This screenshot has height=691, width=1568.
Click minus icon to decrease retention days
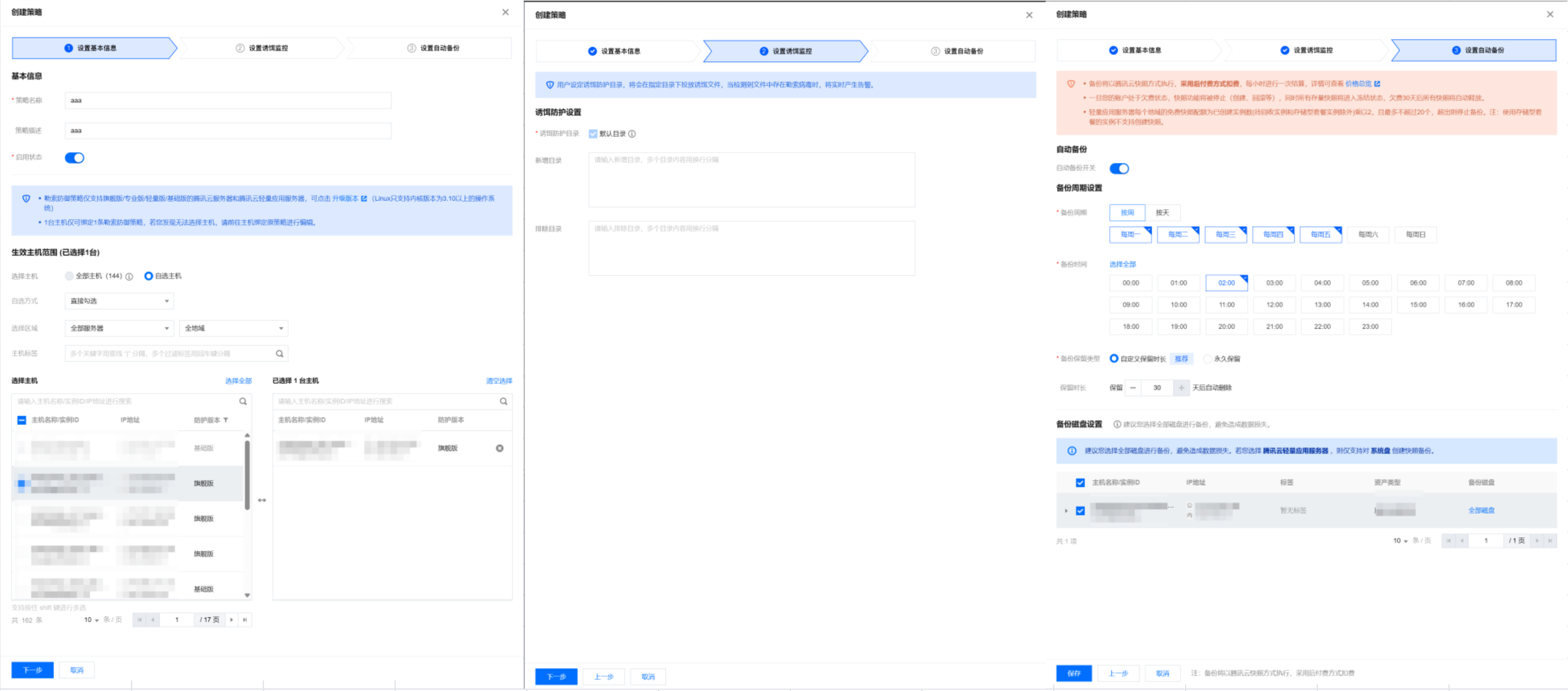click(x=1133, y=388)
